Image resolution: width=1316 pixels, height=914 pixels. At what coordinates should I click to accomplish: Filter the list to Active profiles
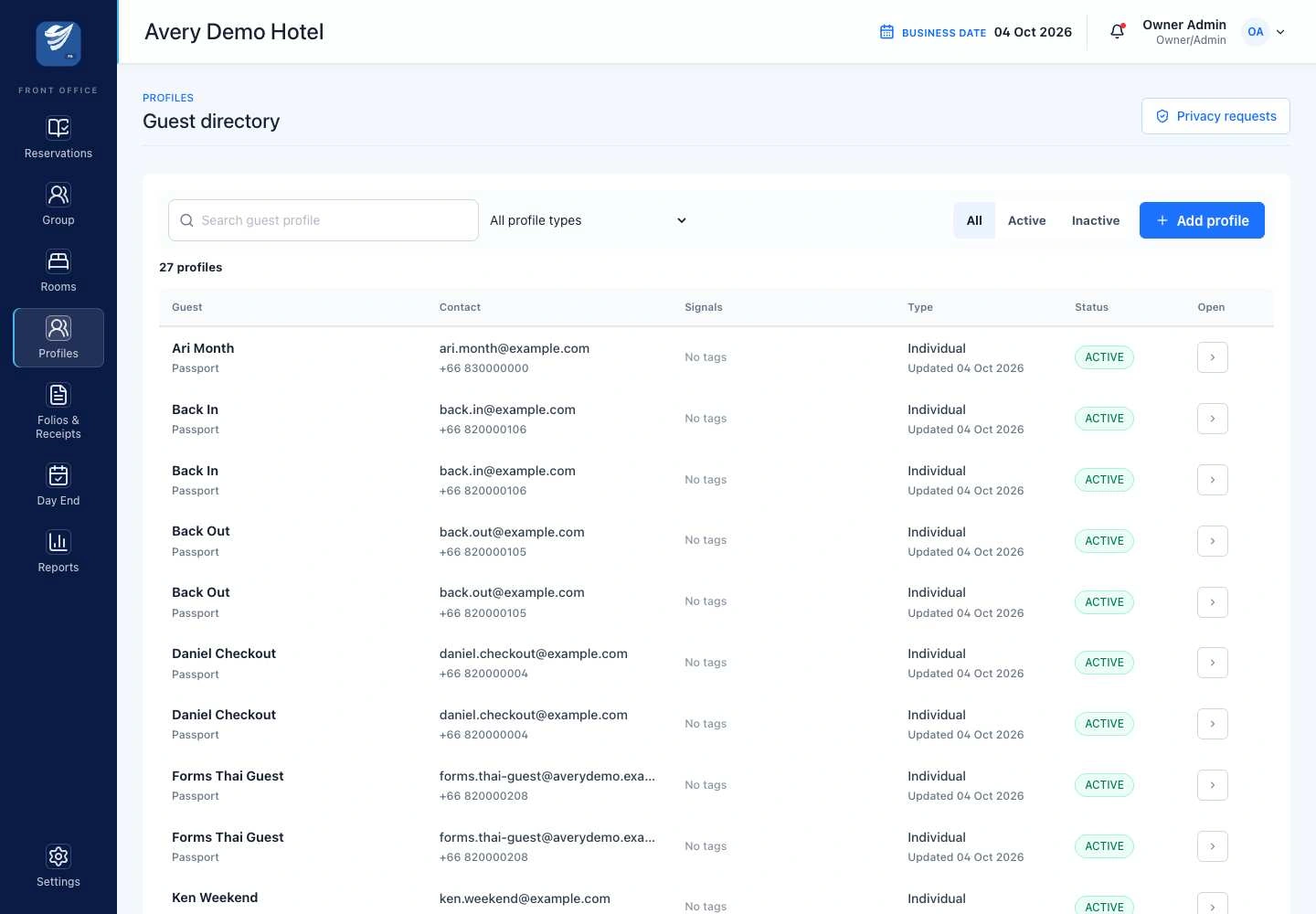(x=1026, y=220)
